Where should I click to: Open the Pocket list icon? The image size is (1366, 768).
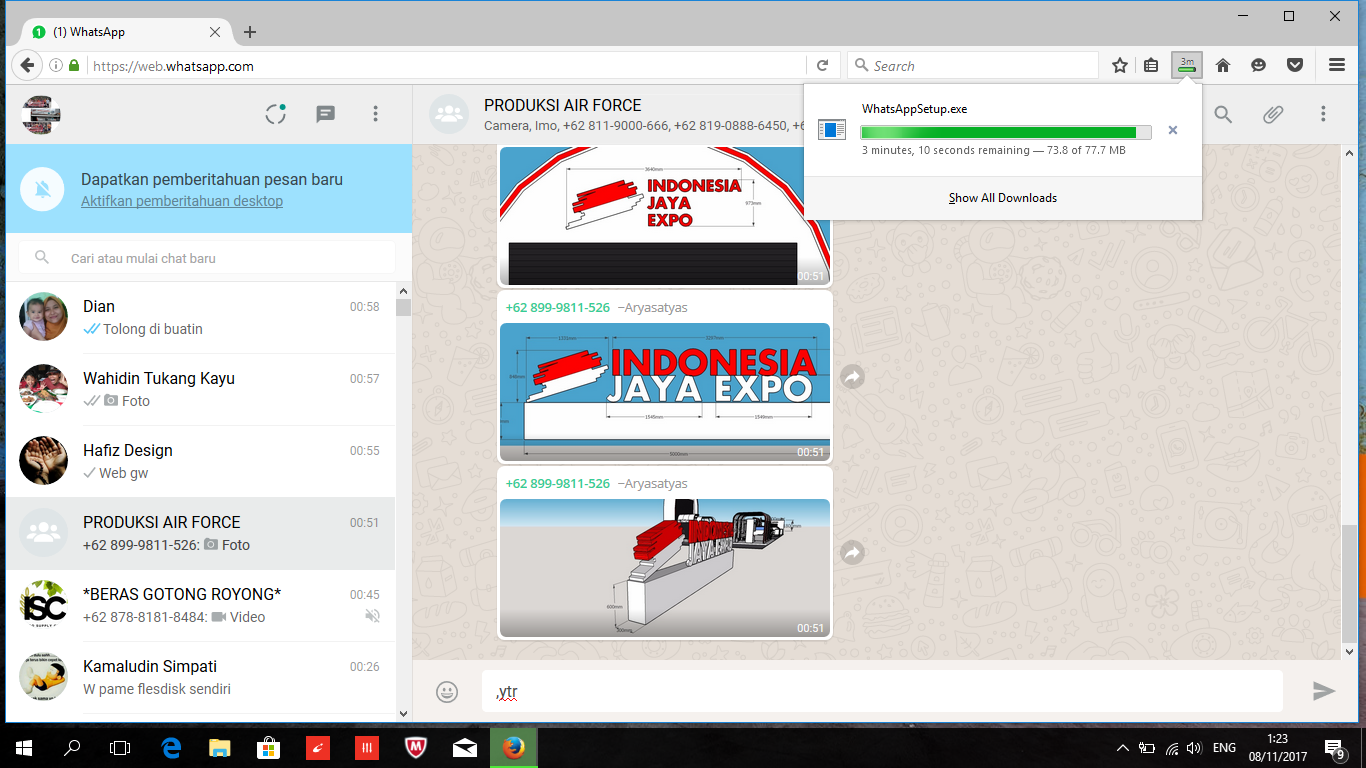(1295, 66)
